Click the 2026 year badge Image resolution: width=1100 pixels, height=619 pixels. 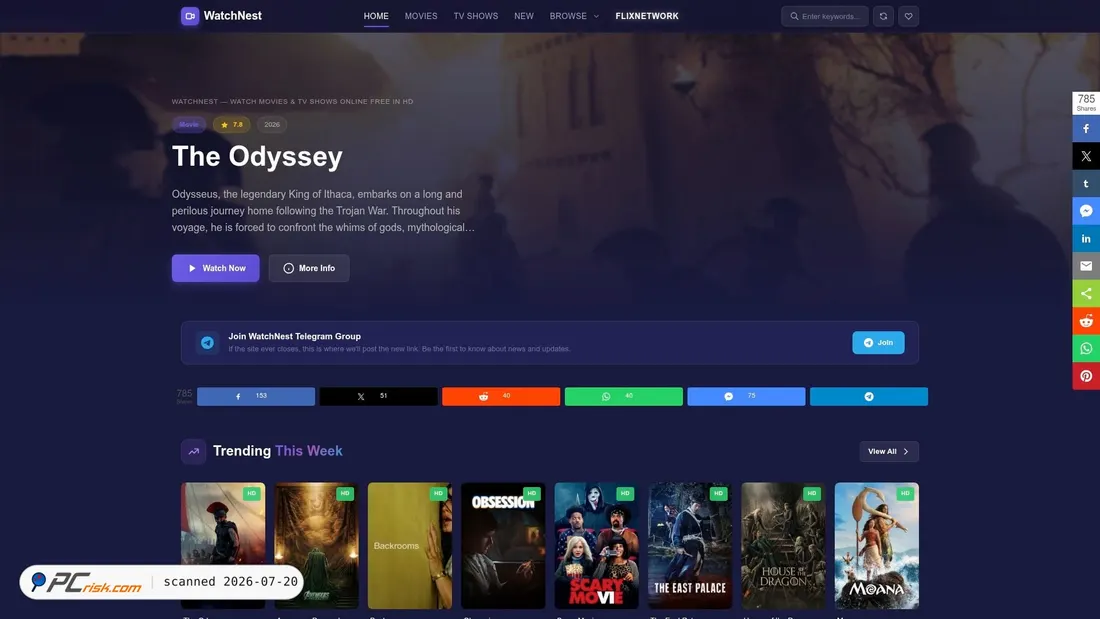(x=271, y=124)
